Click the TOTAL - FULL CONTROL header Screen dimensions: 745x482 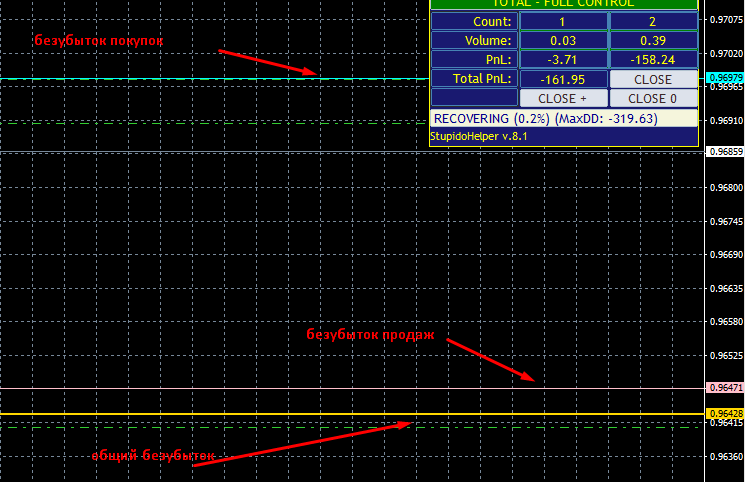click(x=564, y=4)
